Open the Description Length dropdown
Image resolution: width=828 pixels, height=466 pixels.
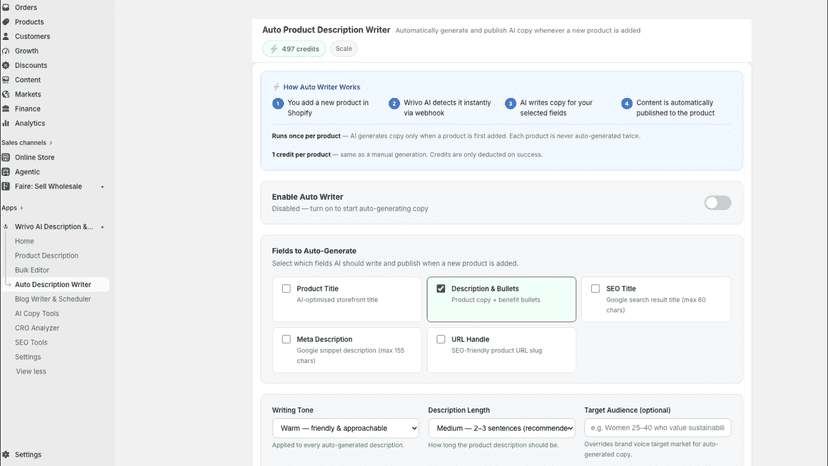(x=502, y=428)
